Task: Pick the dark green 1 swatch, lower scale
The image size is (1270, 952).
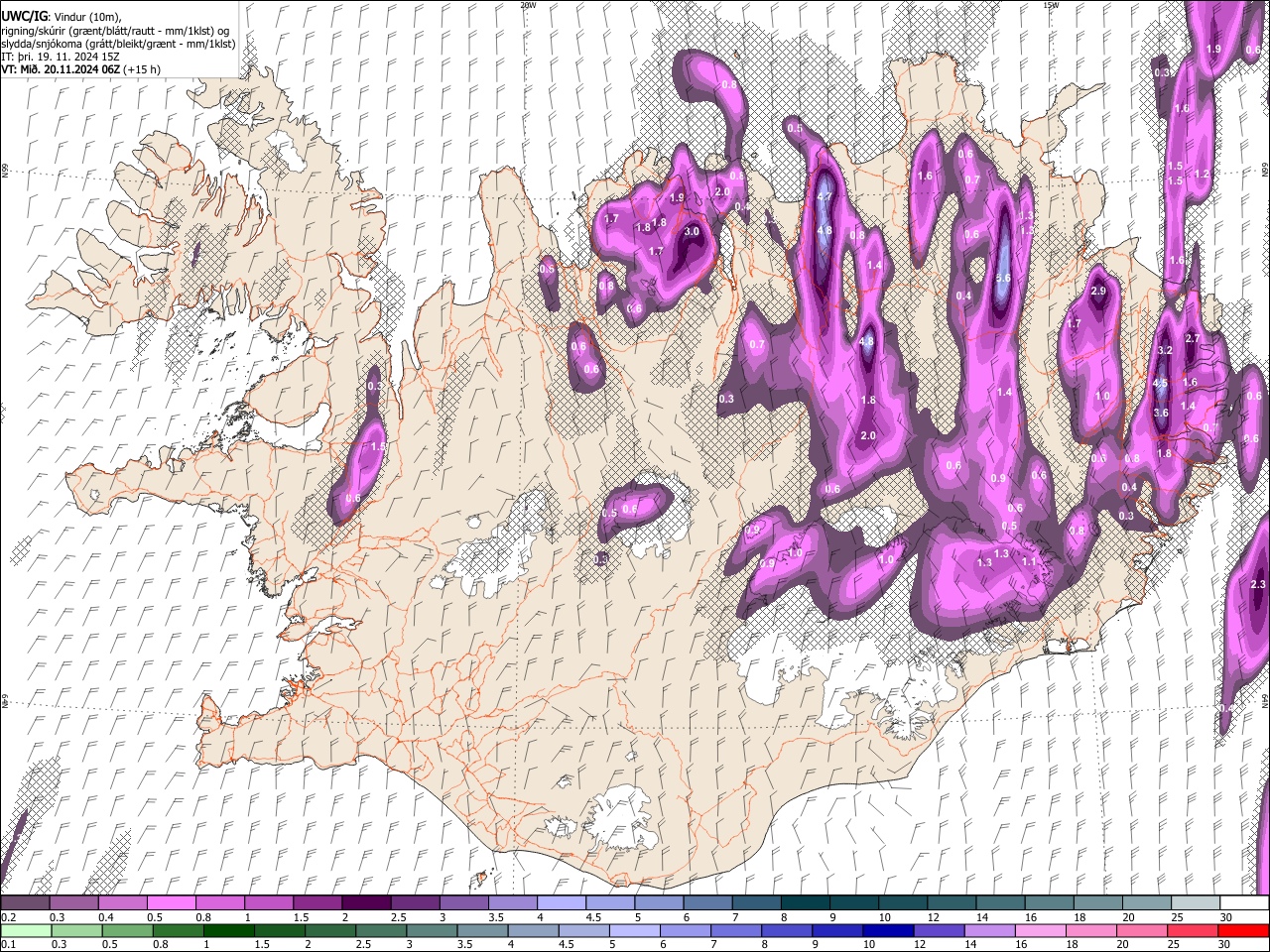Action: (228, 930)
